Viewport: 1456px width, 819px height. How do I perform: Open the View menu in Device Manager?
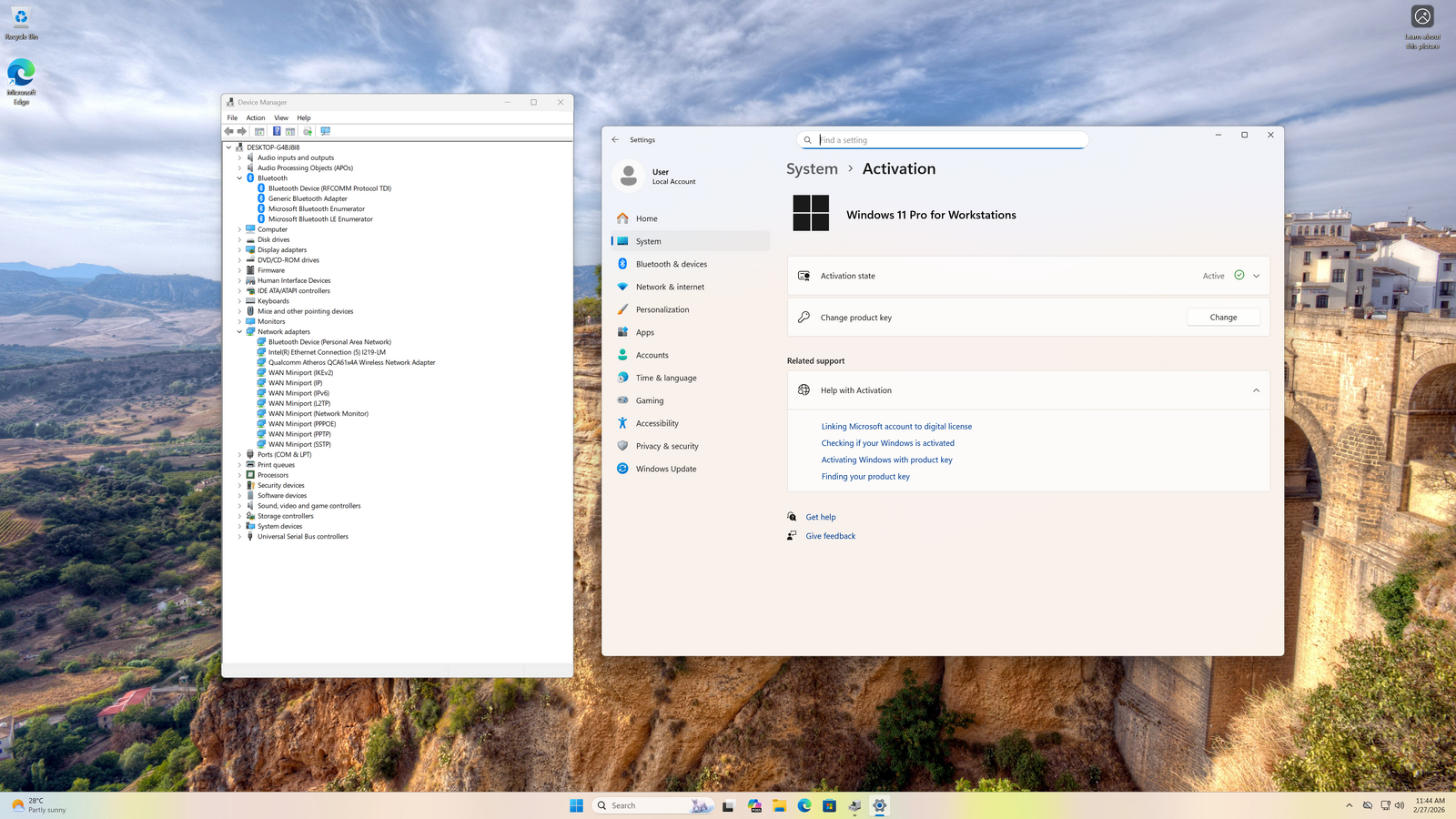(x=281, y=117)
